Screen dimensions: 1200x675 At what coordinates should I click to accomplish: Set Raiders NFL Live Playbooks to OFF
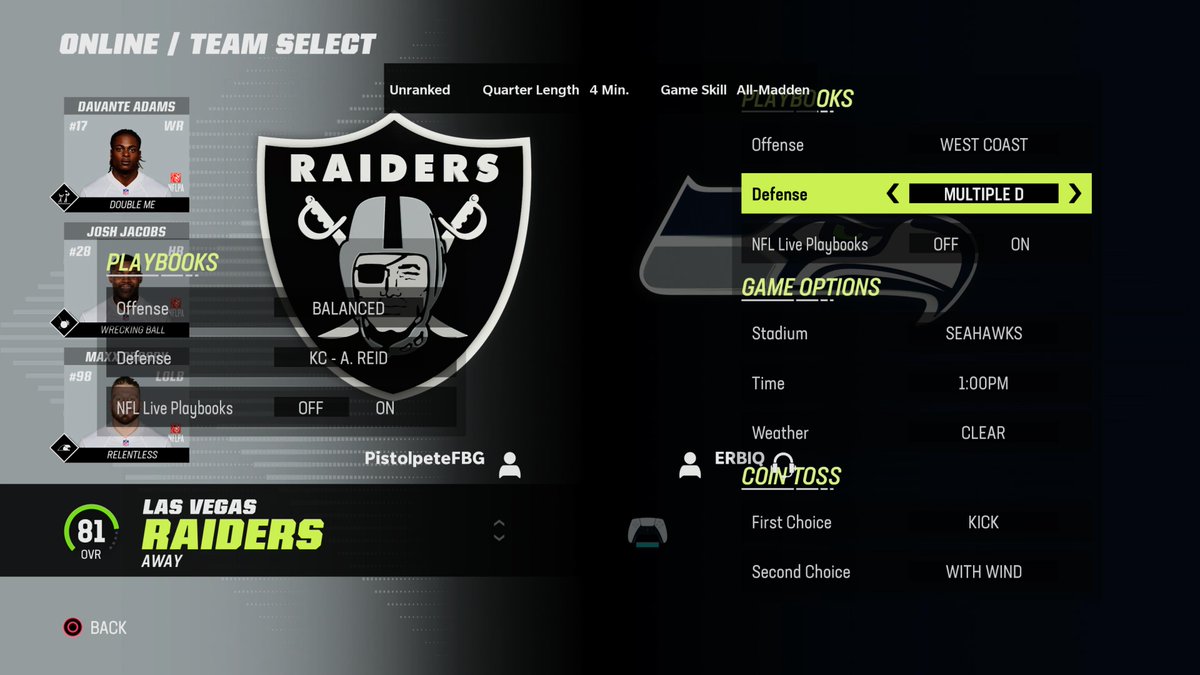click(x=311, y=408)
